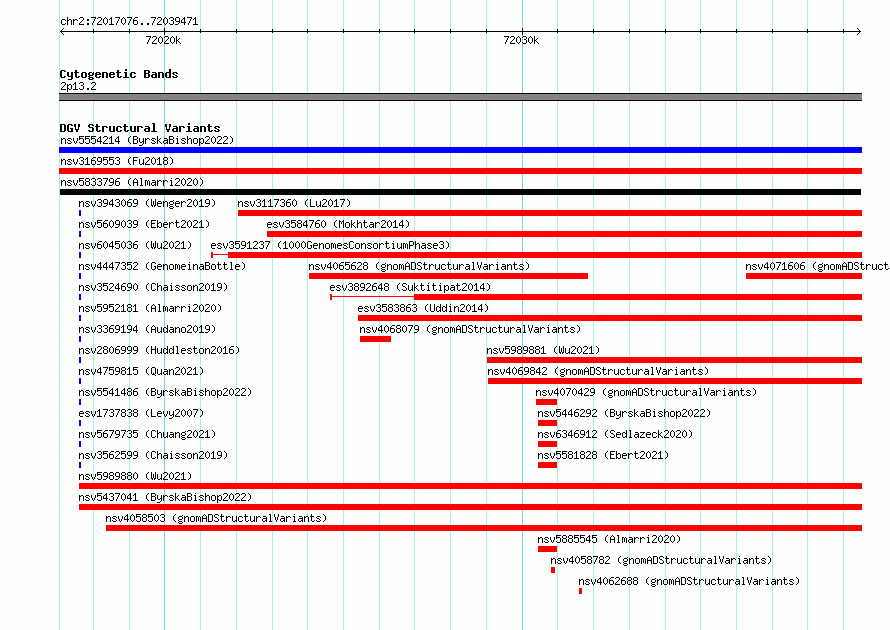Click the 2p13.2 band label
The width and height of the screenshot is (890, 630).
pyautogui.click(x=78, y=86)
